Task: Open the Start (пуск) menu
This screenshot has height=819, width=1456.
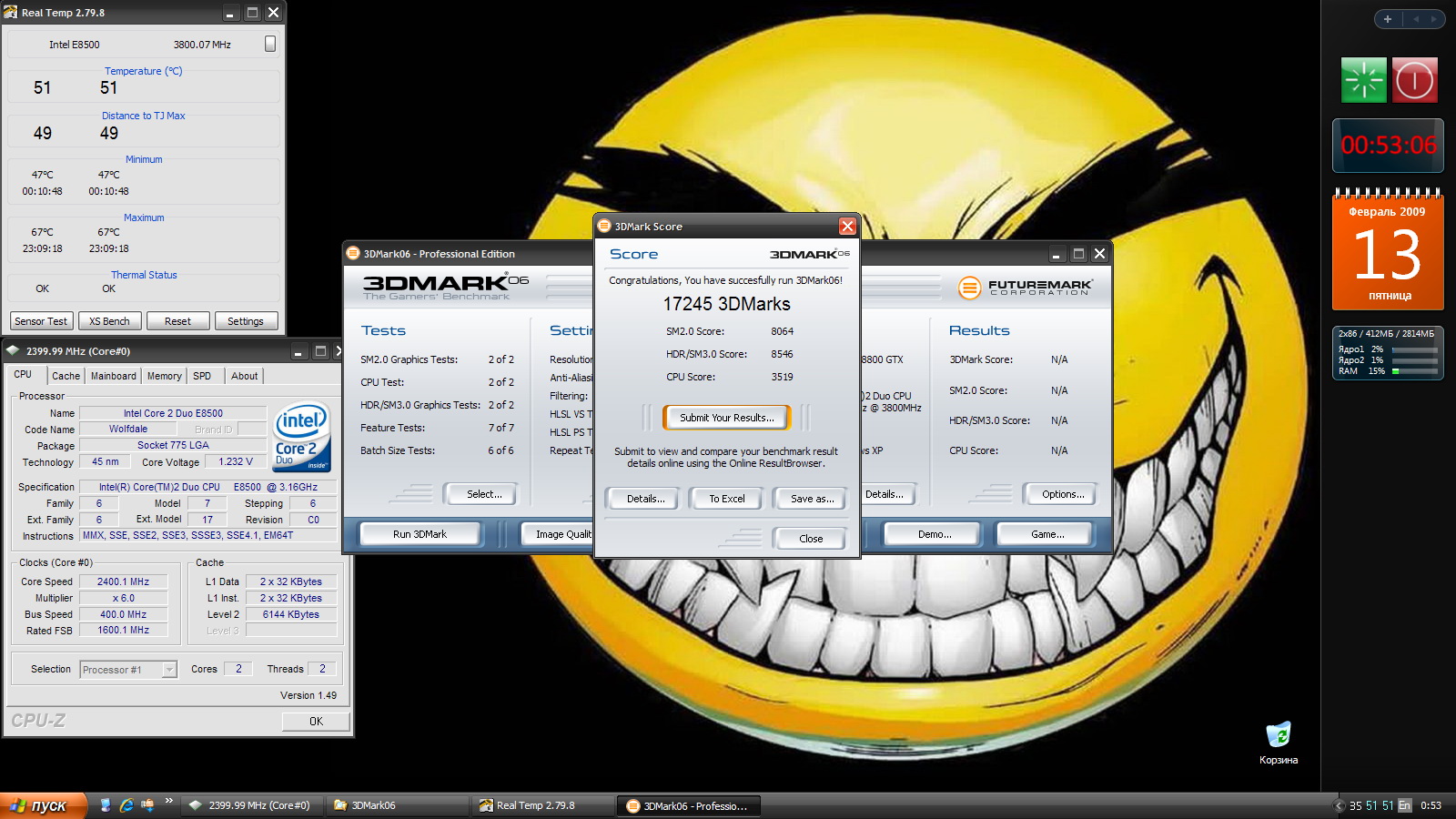Action: 44,805
